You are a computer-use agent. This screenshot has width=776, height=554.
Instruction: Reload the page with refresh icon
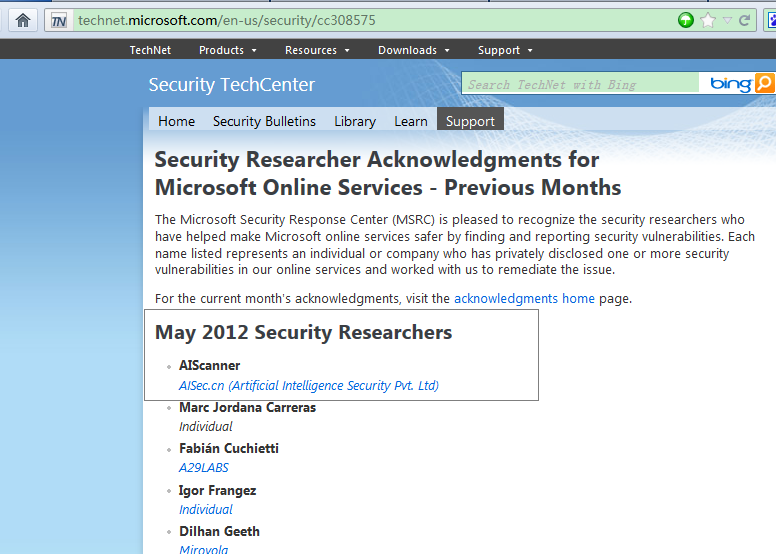[x=744, y=20]
